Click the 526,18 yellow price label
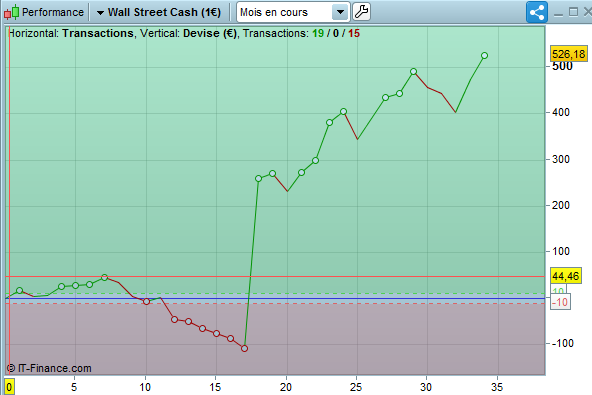Viewport: 592px width, 395px height. (x=568, y=54)
